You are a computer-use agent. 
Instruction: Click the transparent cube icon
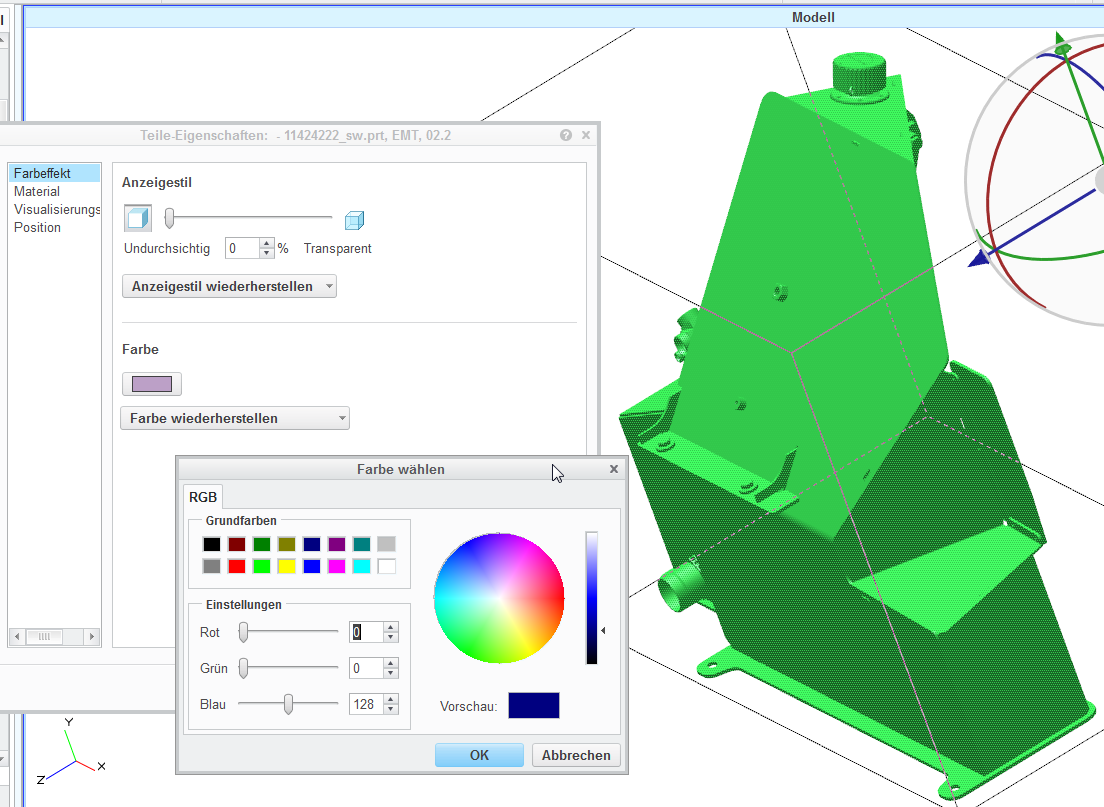354,220
